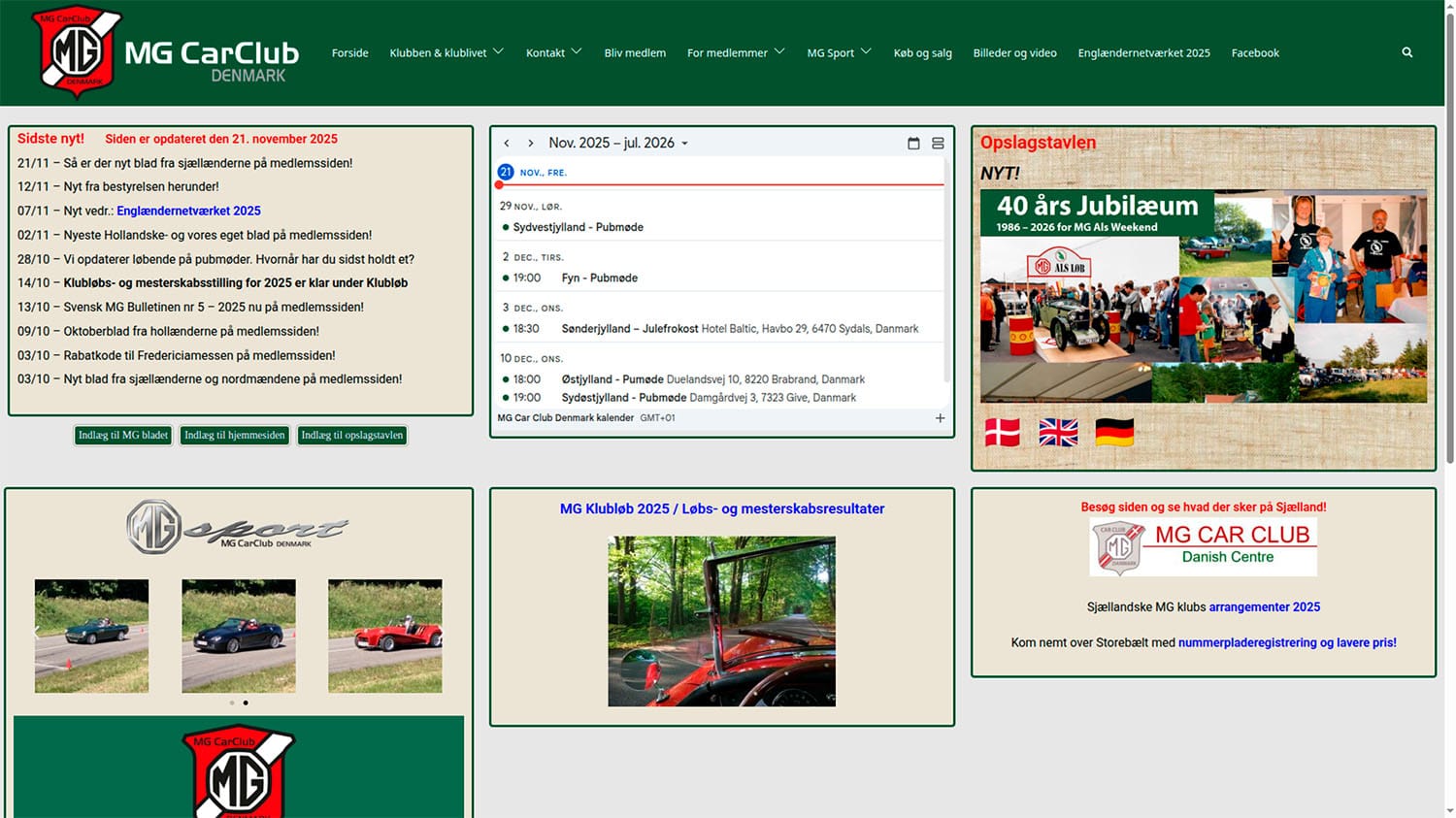Image resolution: width=1456 pixels, height=818 pixels.
Task: Select the Danish flag language icon
Action: pyautogui.click(x=1003, y=433)
